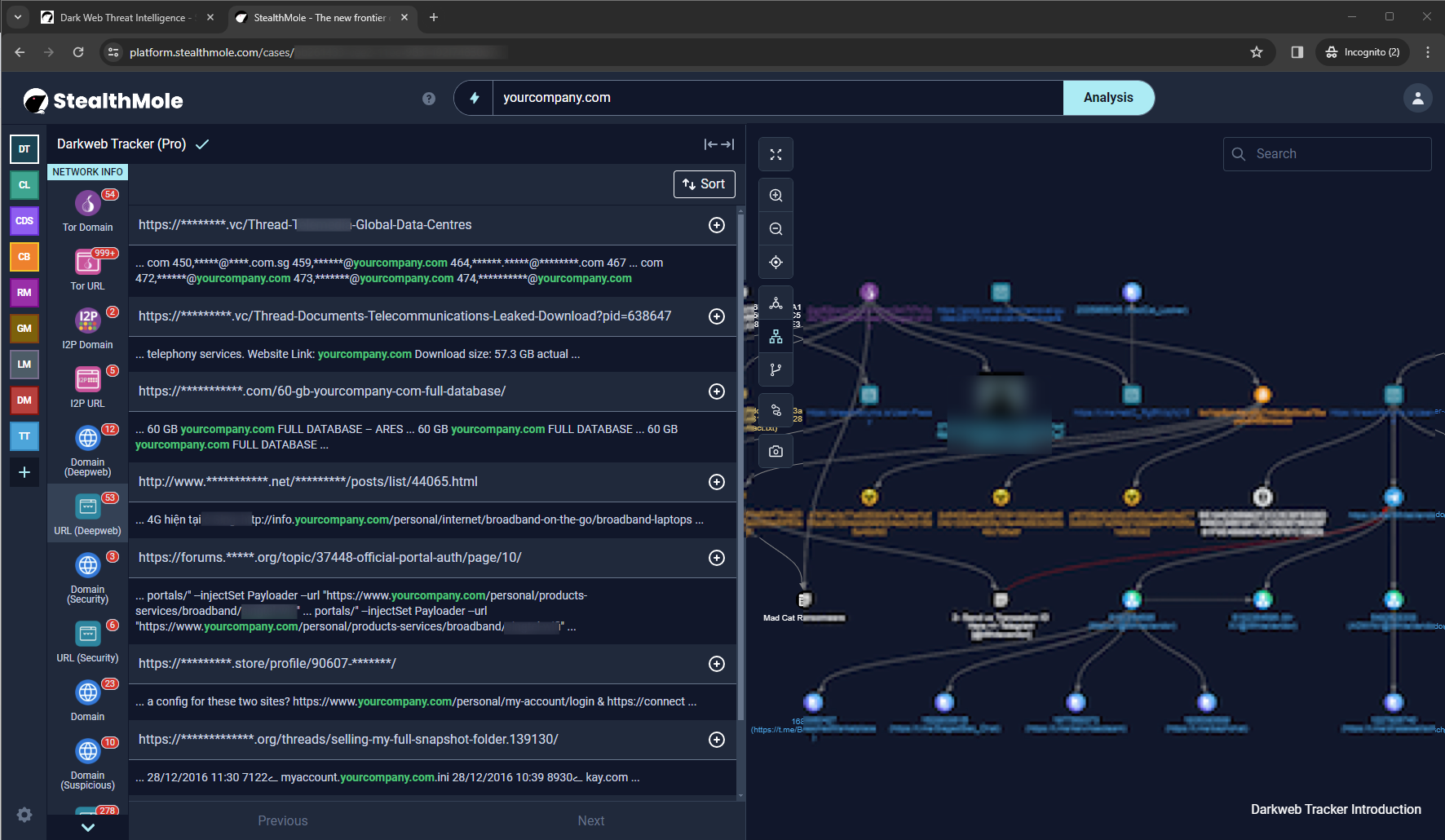
Task: Expand the Telecommunications-Leaked-Download result
Action: pos(717,316)
